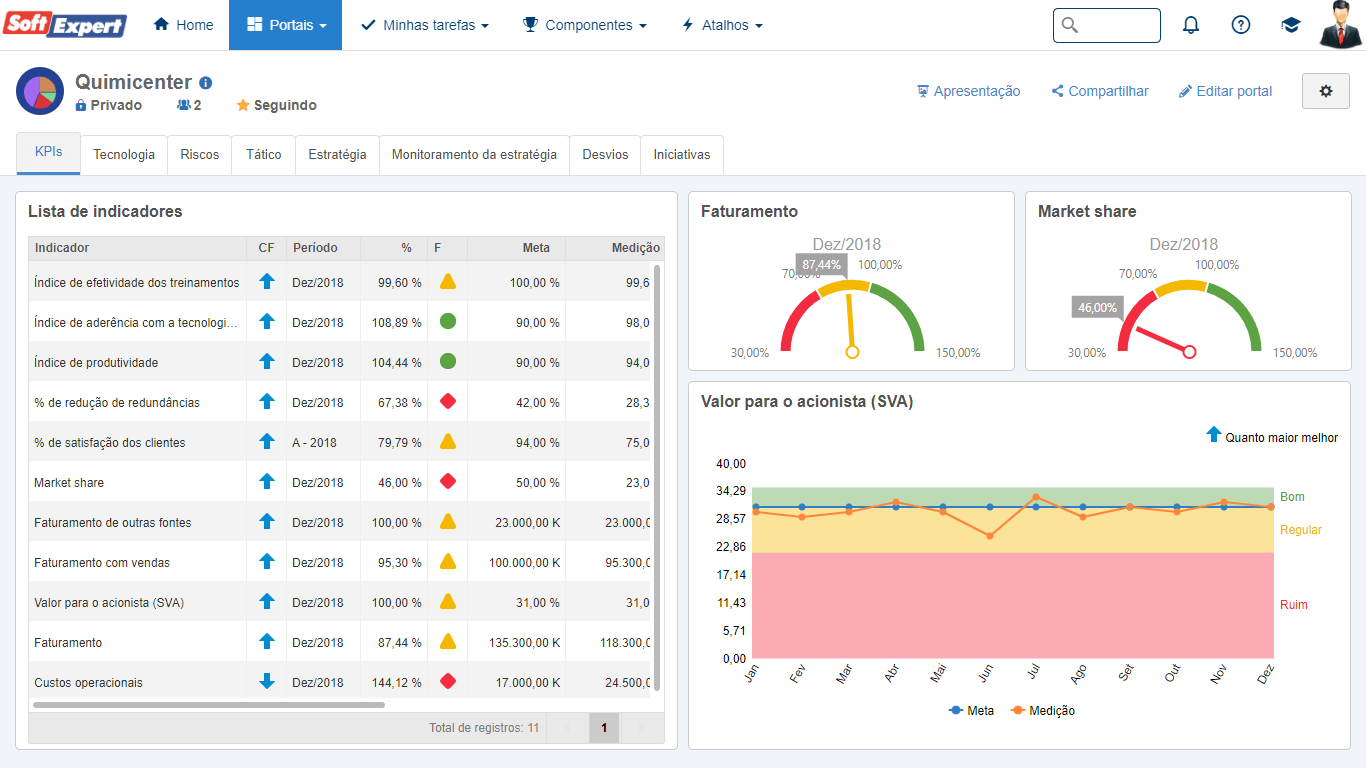Viewport: 1366px width, 768px height.
Task: Click the indicator list horizontal scrollbar
Action: coord(209,705)
